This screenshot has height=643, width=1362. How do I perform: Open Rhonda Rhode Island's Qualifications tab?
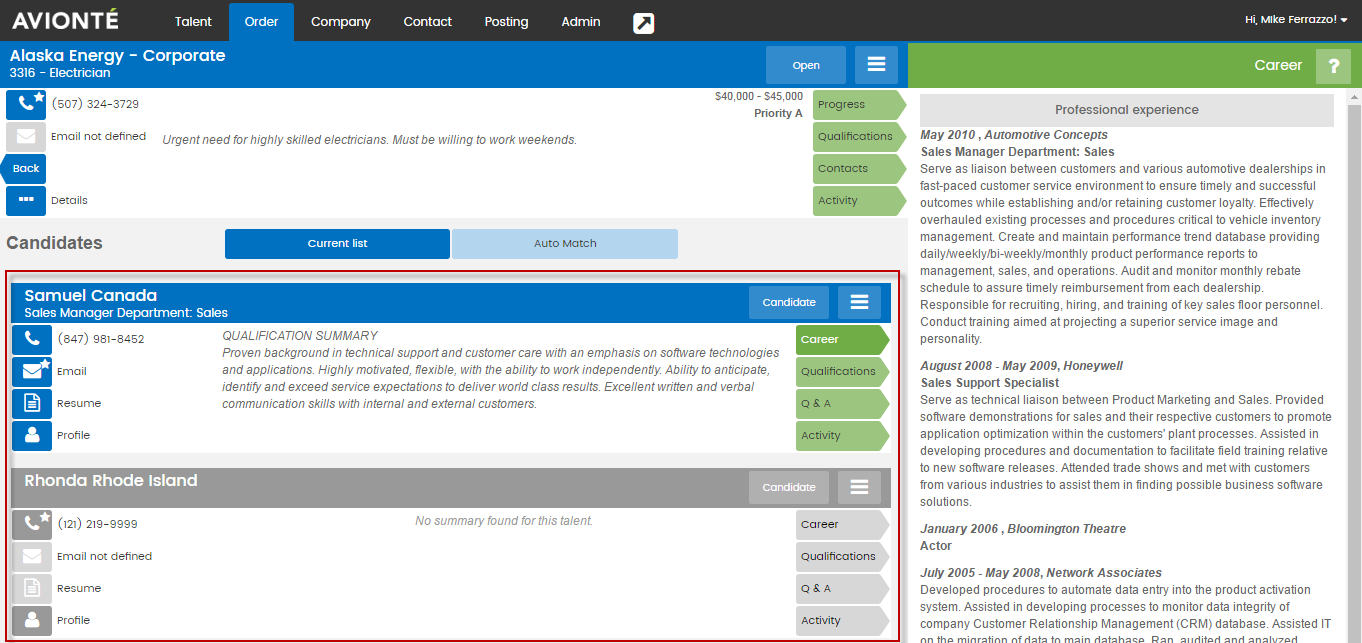pyautogui.click(x=842, y=556)
